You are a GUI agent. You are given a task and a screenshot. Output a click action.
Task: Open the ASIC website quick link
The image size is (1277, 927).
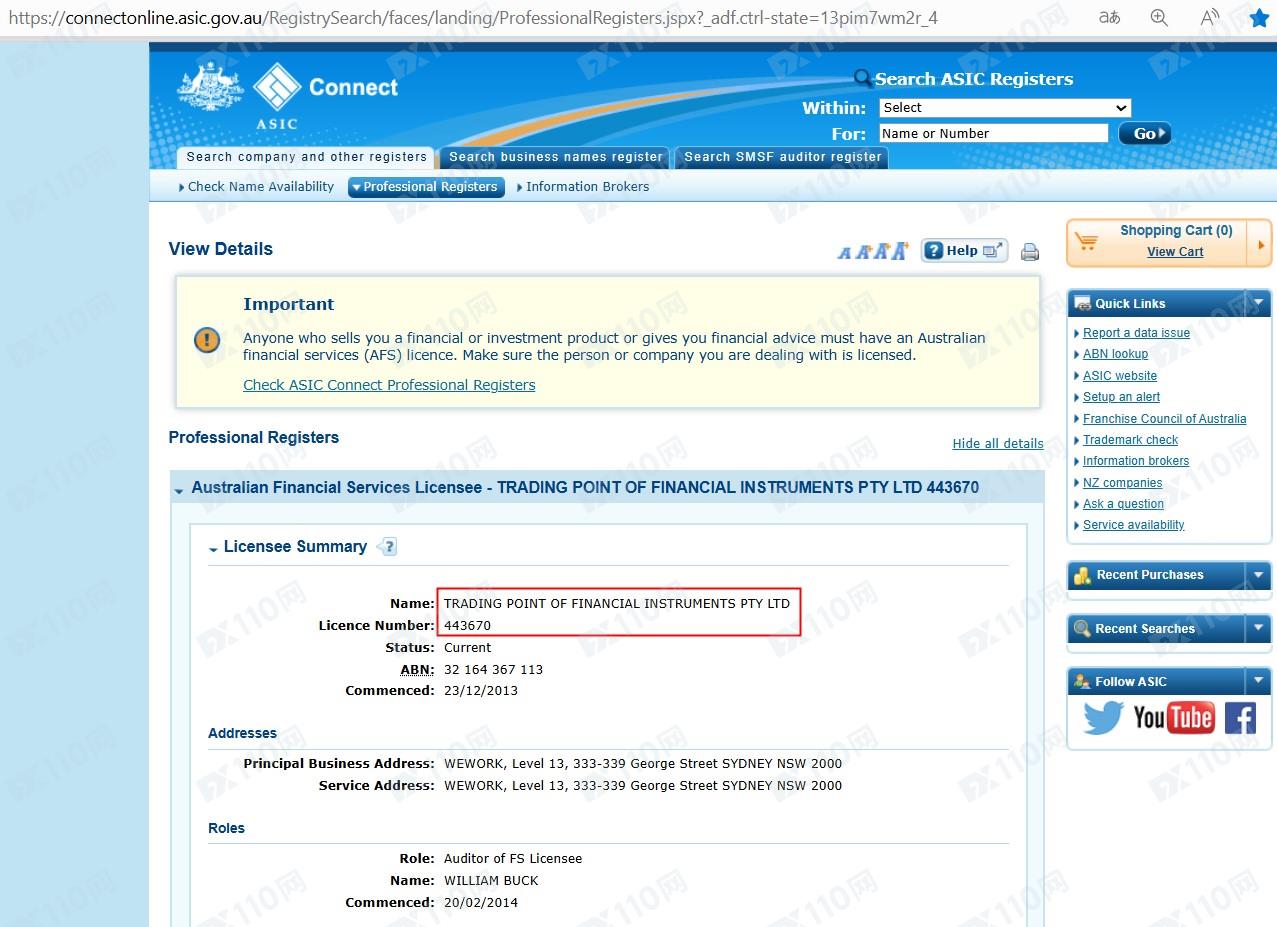point(1120,376)
